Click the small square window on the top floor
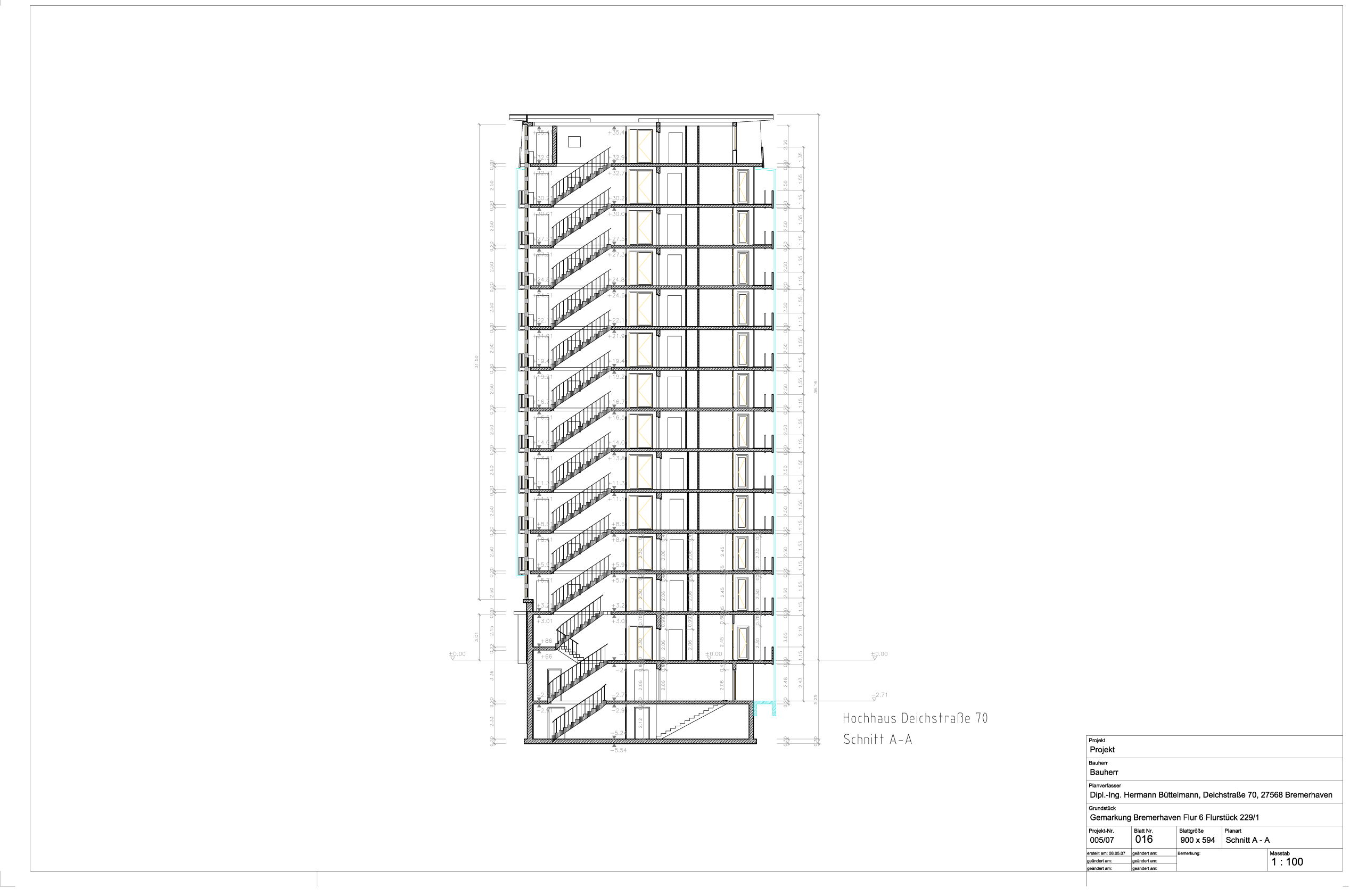The image size is (1358, 896). [x=574, y=142]
